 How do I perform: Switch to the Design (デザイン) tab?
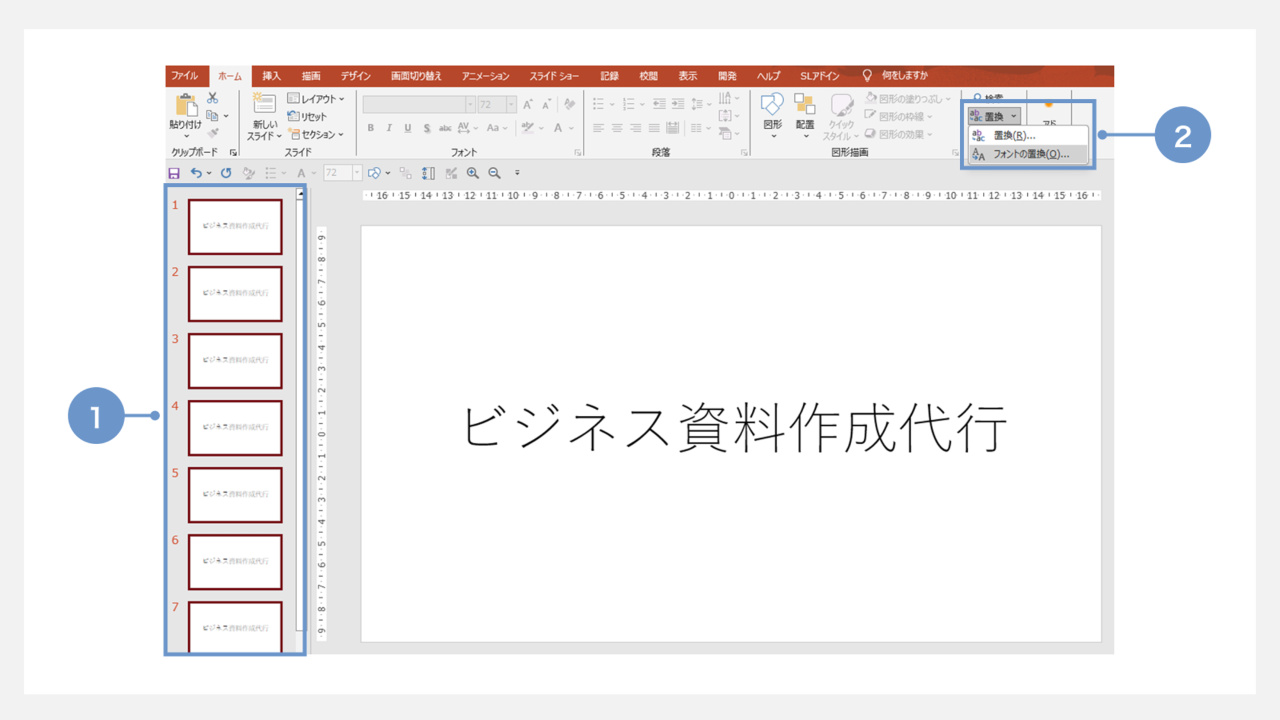356,76
